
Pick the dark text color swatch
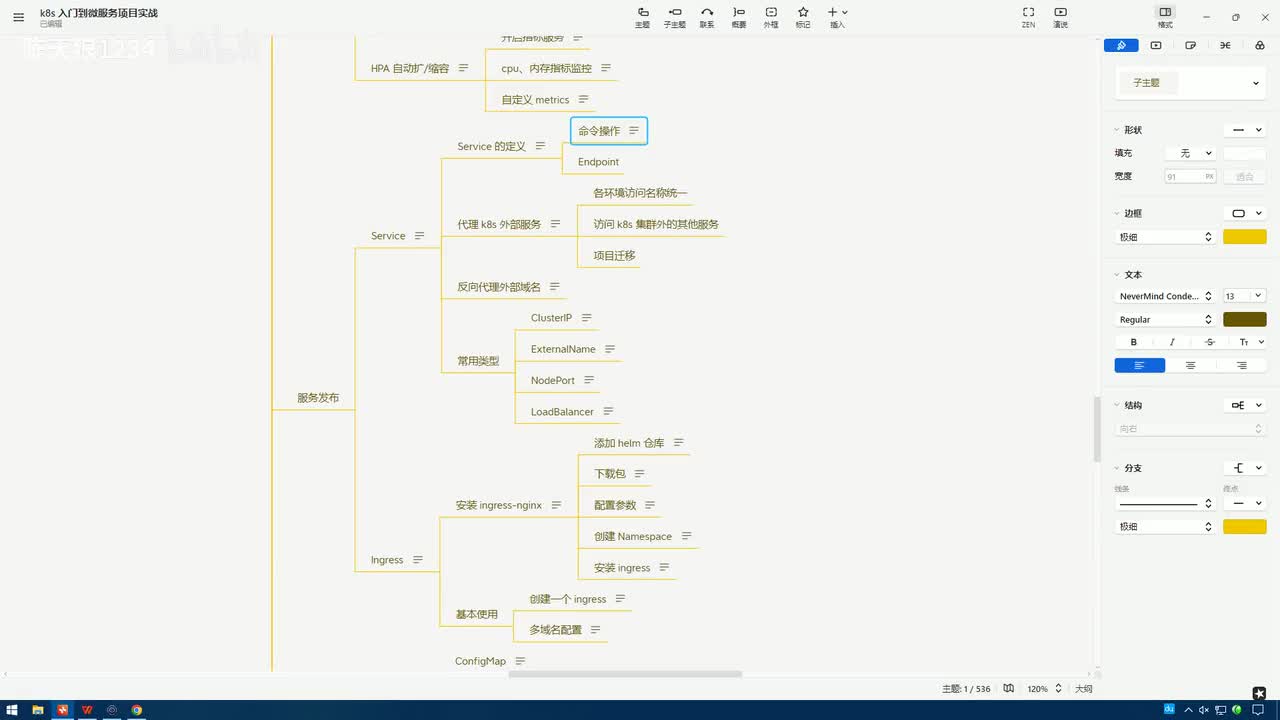click(x=1245, y=319)
